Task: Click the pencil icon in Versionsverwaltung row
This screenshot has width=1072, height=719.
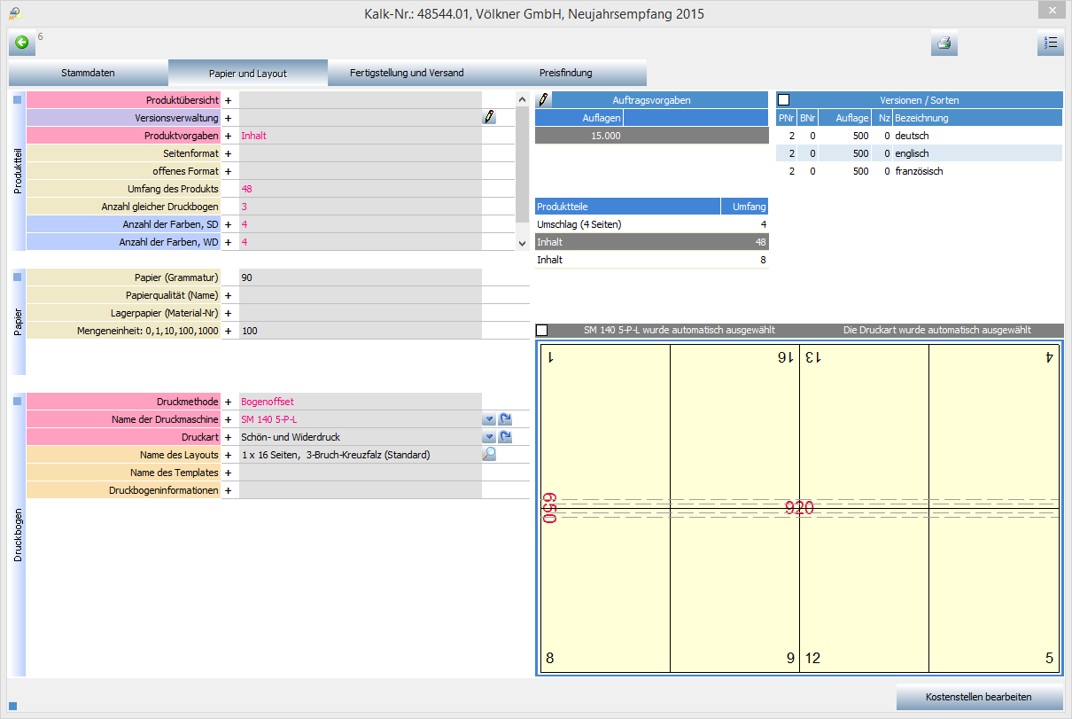Action: click(489, 118)
